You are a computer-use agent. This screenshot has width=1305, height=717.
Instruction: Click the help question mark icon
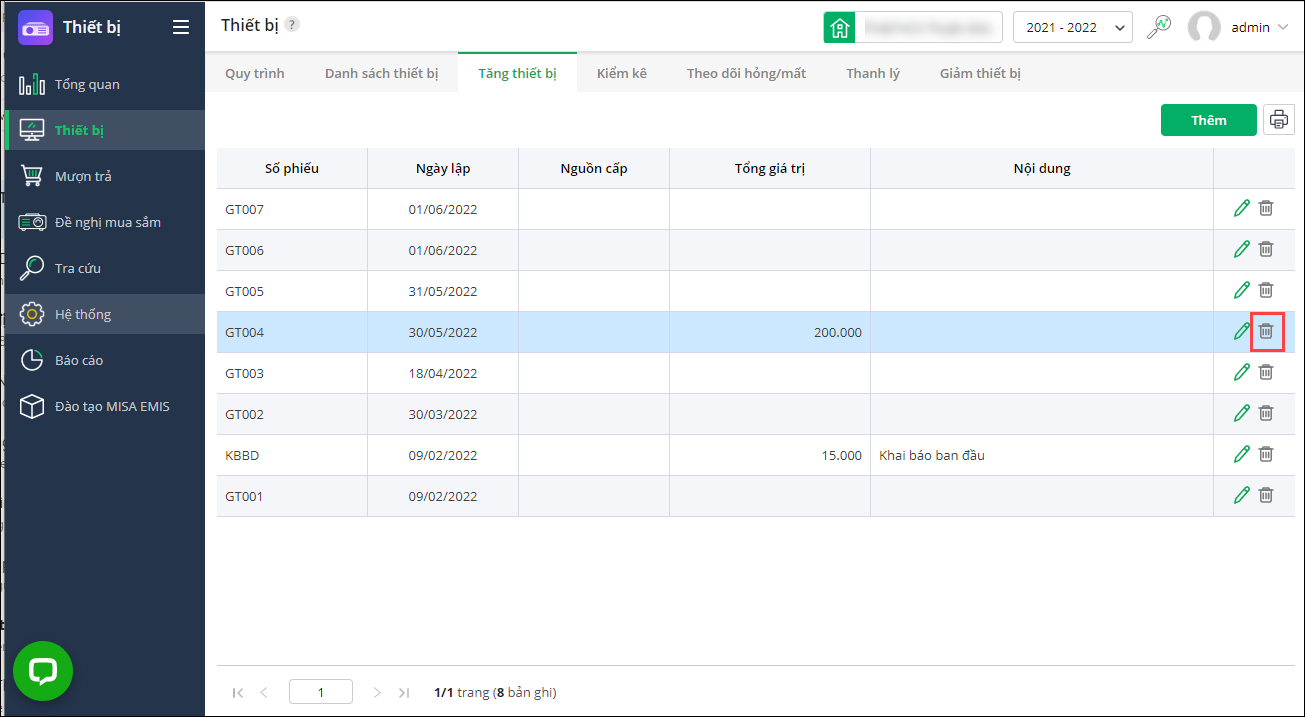coord(292,25)
